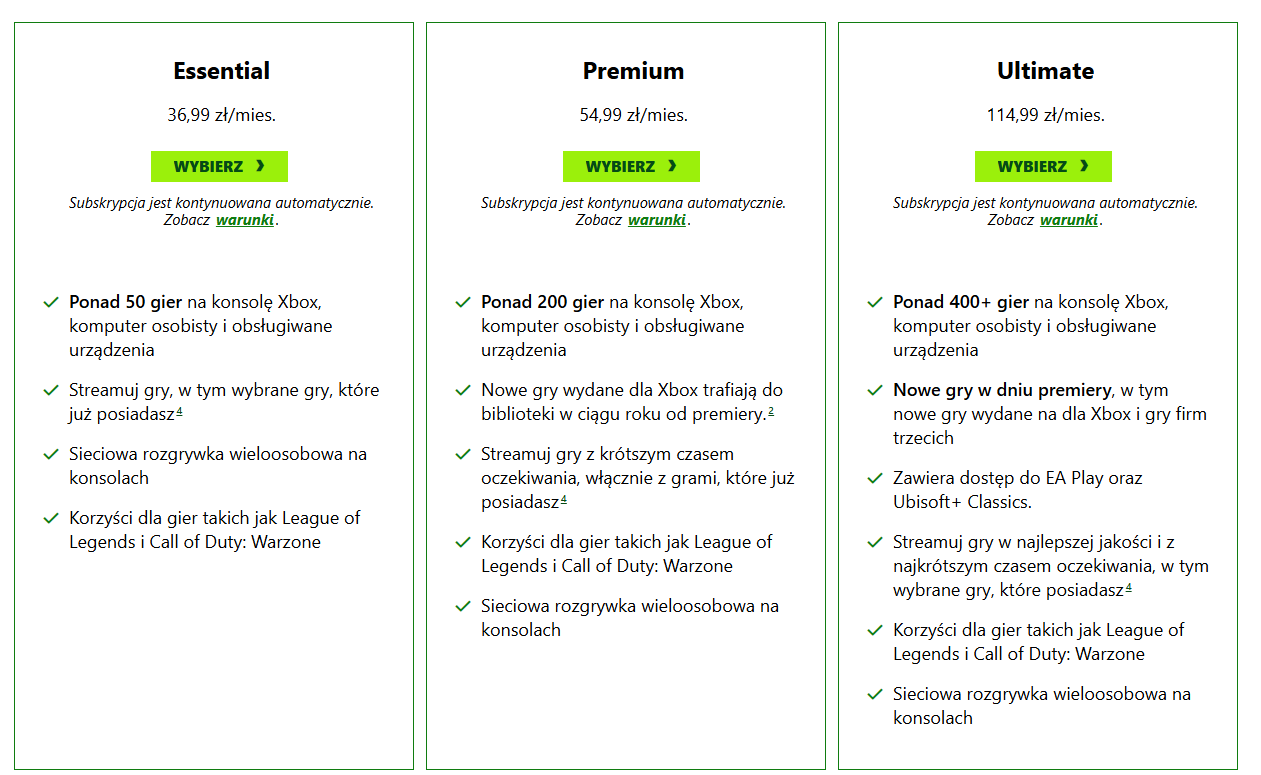Click footnote 4 in Essential streaming feature

click(179, 411)
